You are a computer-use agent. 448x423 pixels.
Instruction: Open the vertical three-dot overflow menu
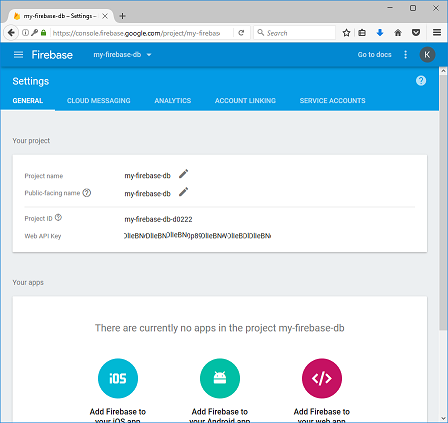[x=405, y=55]
